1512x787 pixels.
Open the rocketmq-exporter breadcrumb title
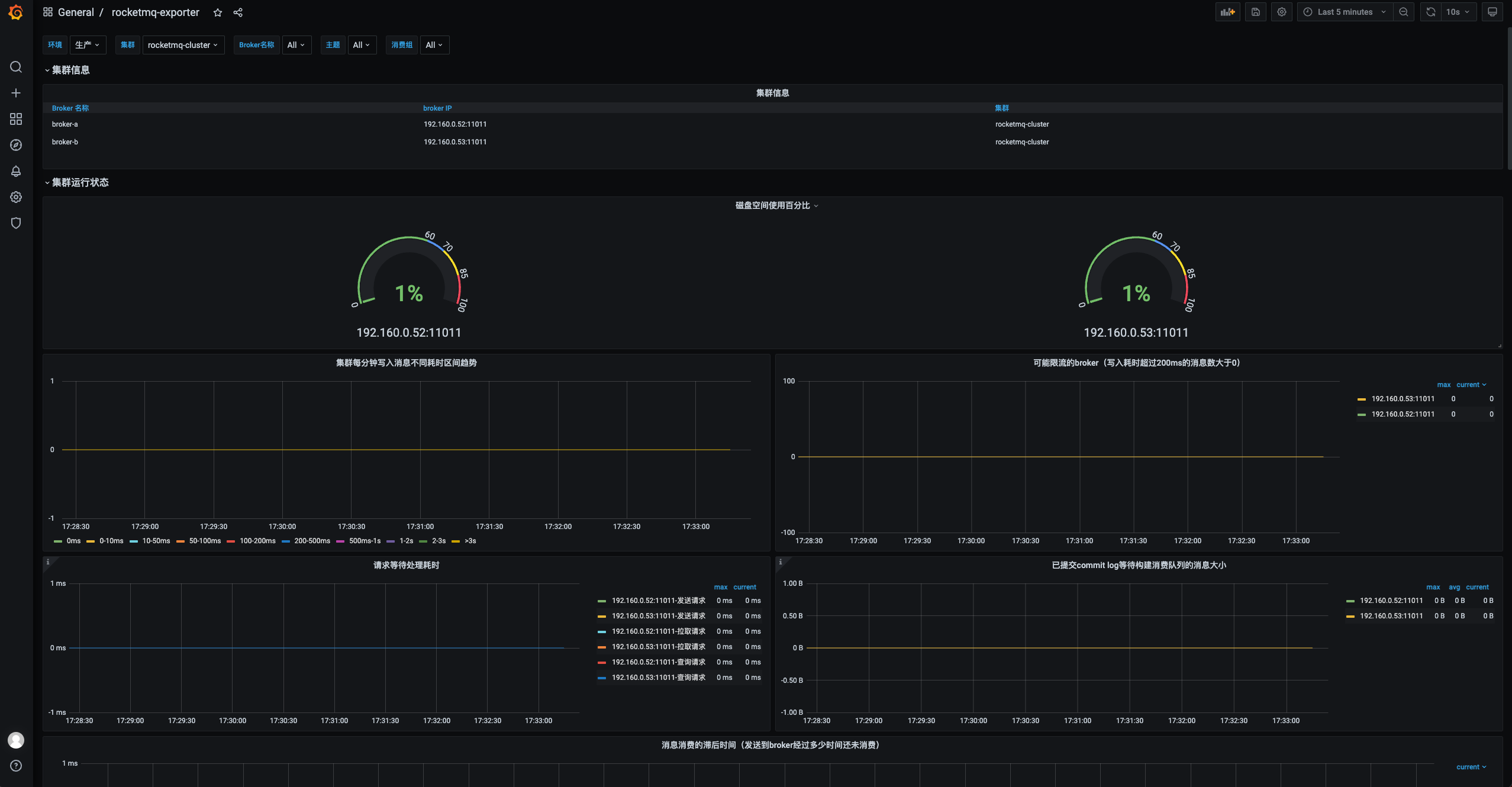[156, 12]
